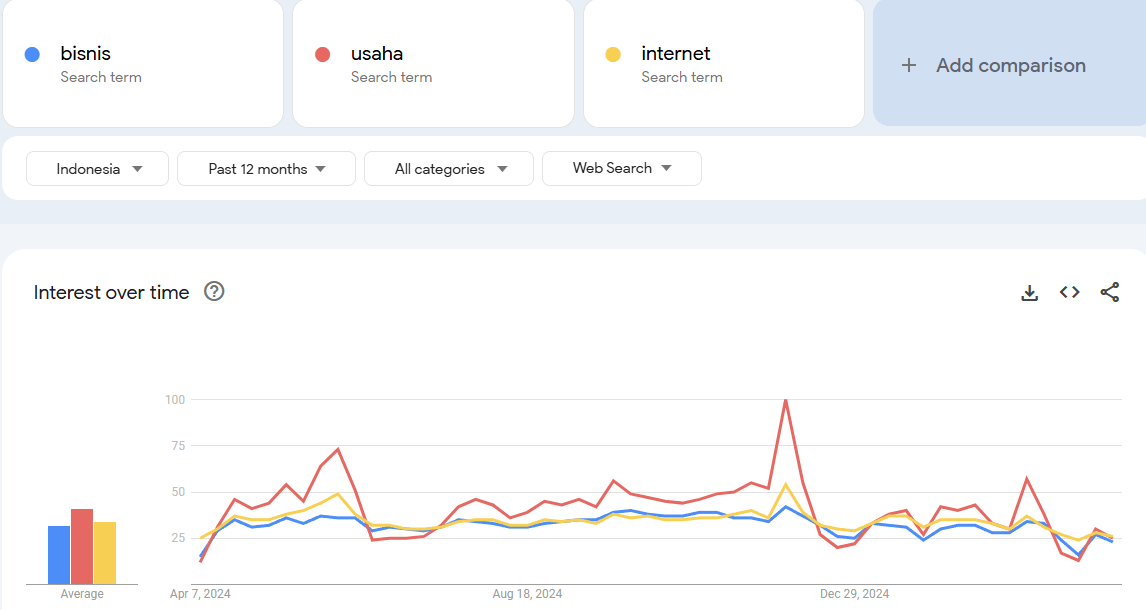Click the plus icon in Add comparison

tap(908, 65)
